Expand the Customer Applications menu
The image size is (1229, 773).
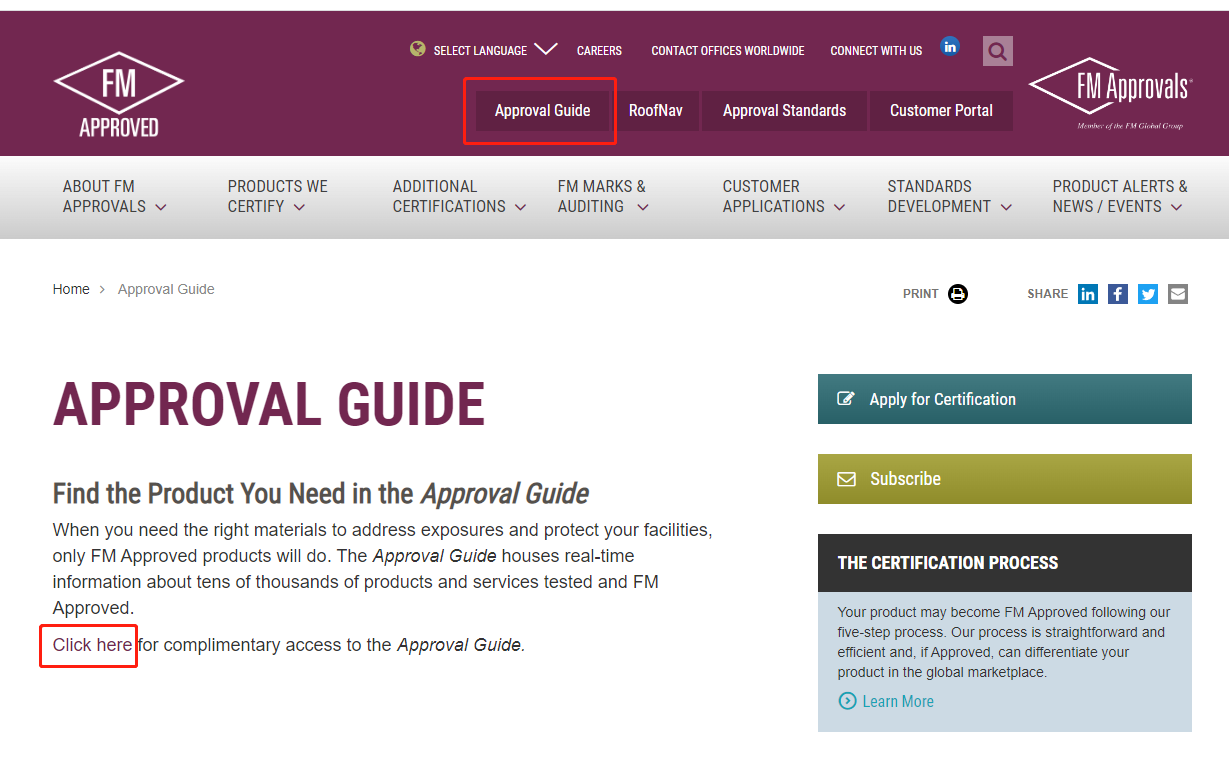point(784,196)
